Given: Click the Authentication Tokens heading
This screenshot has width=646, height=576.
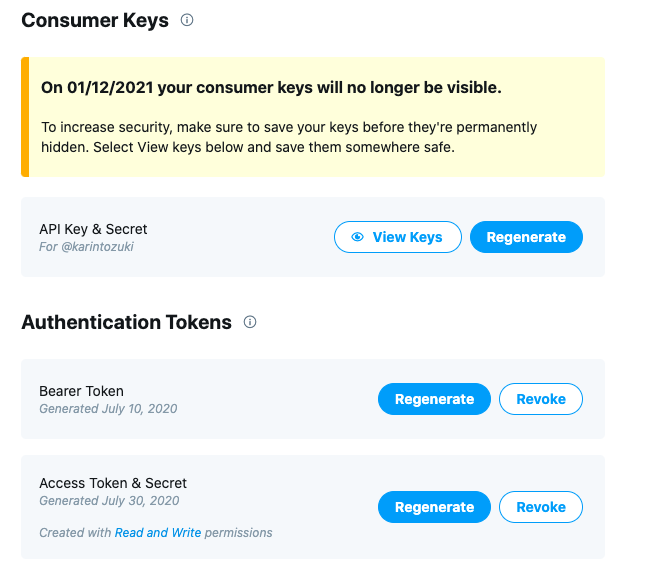Looking at the screenshot, I should [x=126, y=322].
